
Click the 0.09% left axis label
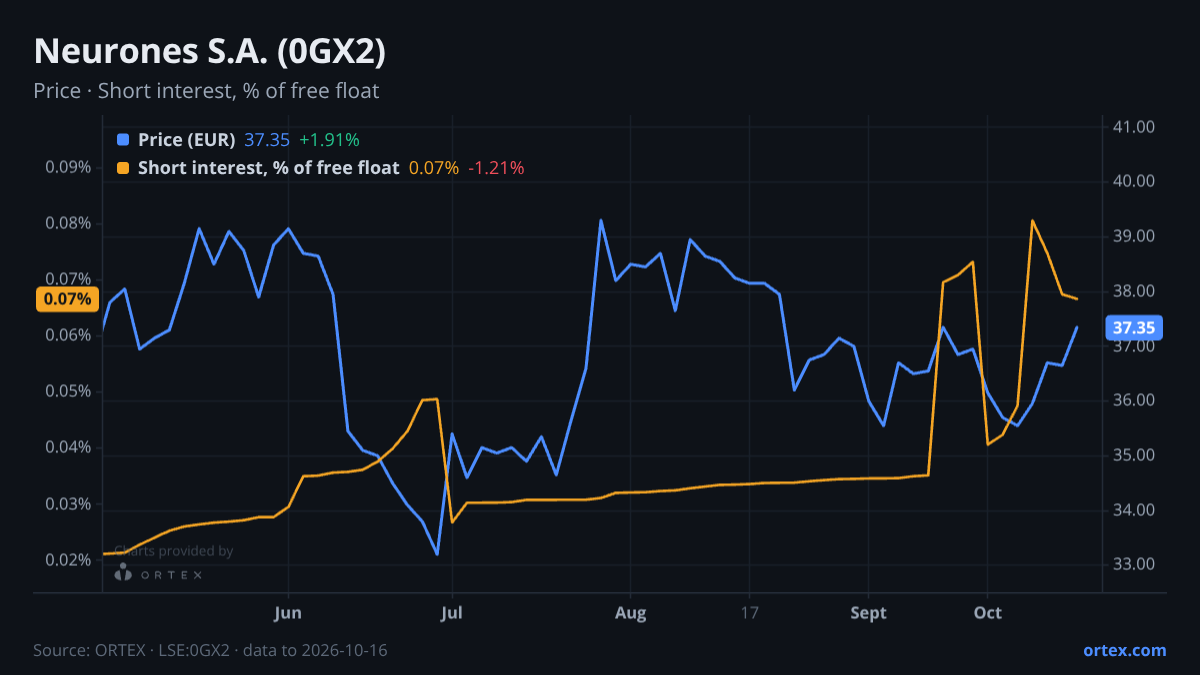coord(68,167)
